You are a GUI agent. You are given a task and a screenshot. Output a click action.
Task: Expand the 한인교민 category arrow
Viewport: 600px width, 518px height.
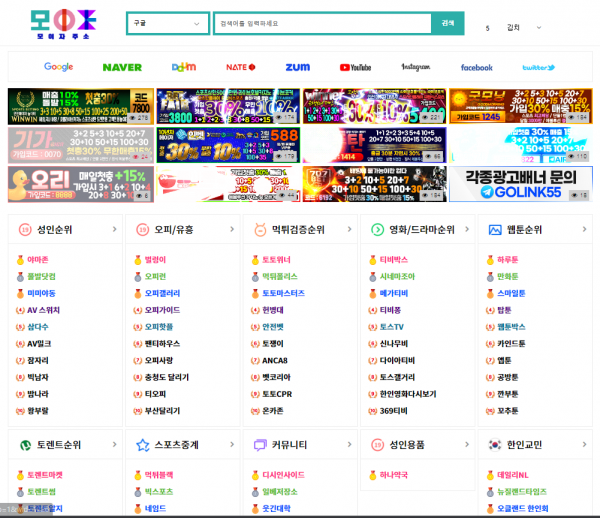coord(584,445)
